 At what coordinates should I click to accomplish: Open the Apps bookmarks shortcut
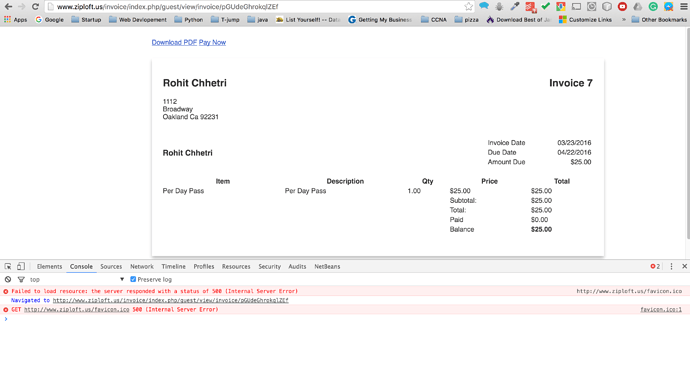(x=15, y=20)
